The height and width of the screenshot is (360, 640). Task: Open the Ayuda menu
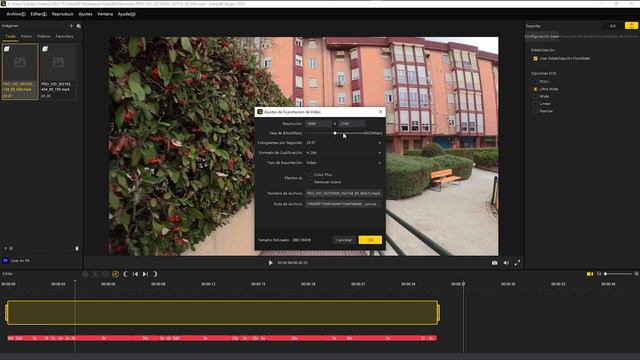coord(127,14)
